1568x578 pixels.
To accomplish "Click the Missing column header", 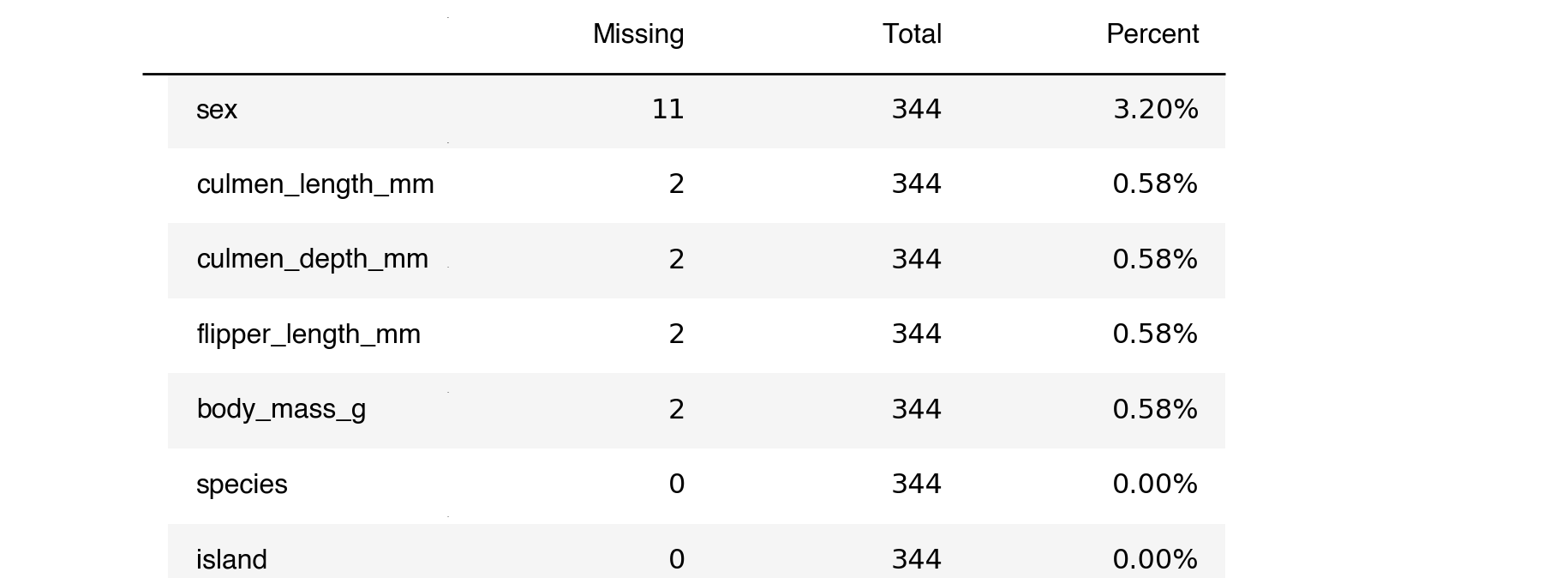I will click(638, 34).
